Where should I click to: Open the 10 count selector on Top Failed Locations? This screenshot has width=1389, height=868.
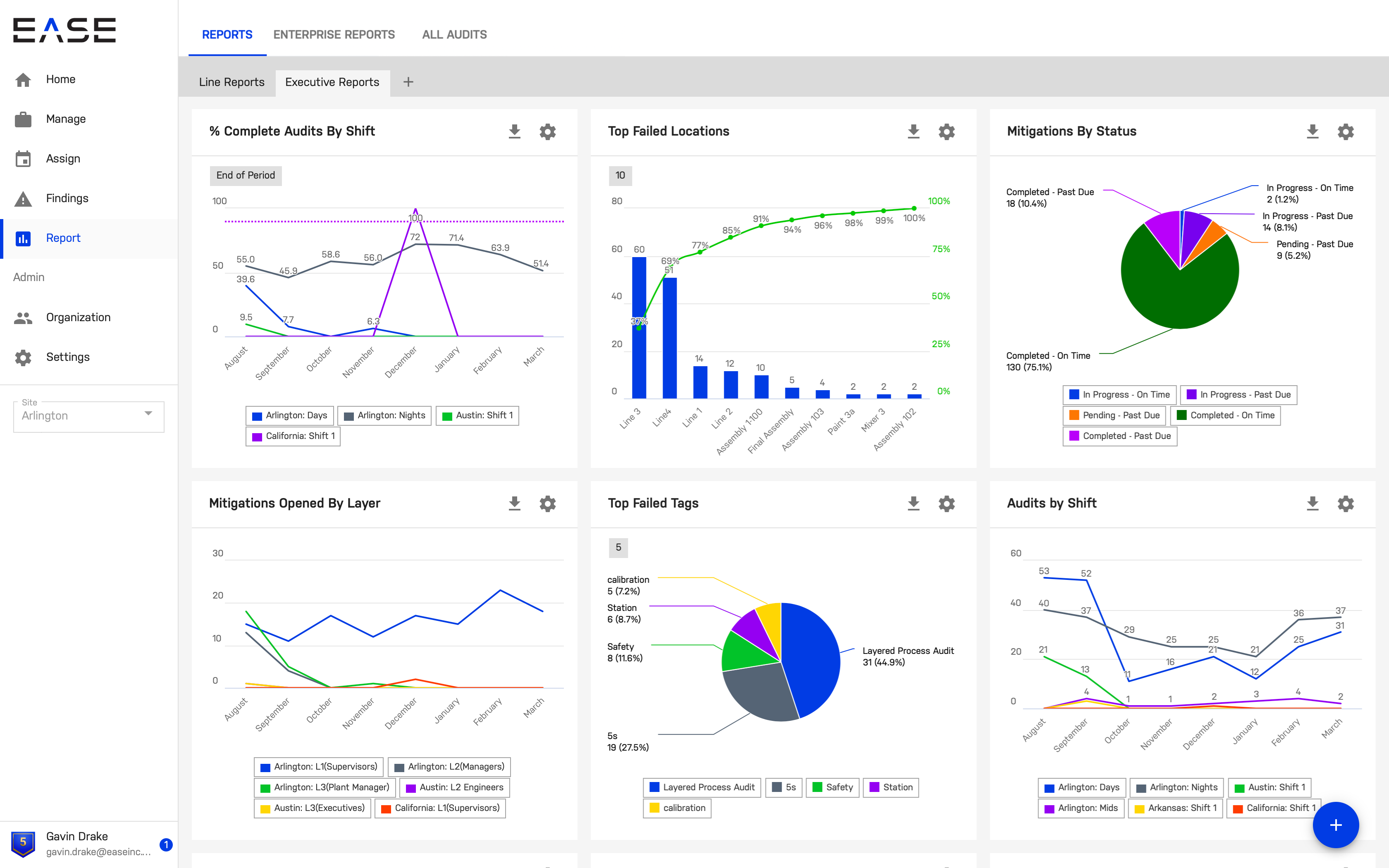pyautogui.click(x=620, y=175)
